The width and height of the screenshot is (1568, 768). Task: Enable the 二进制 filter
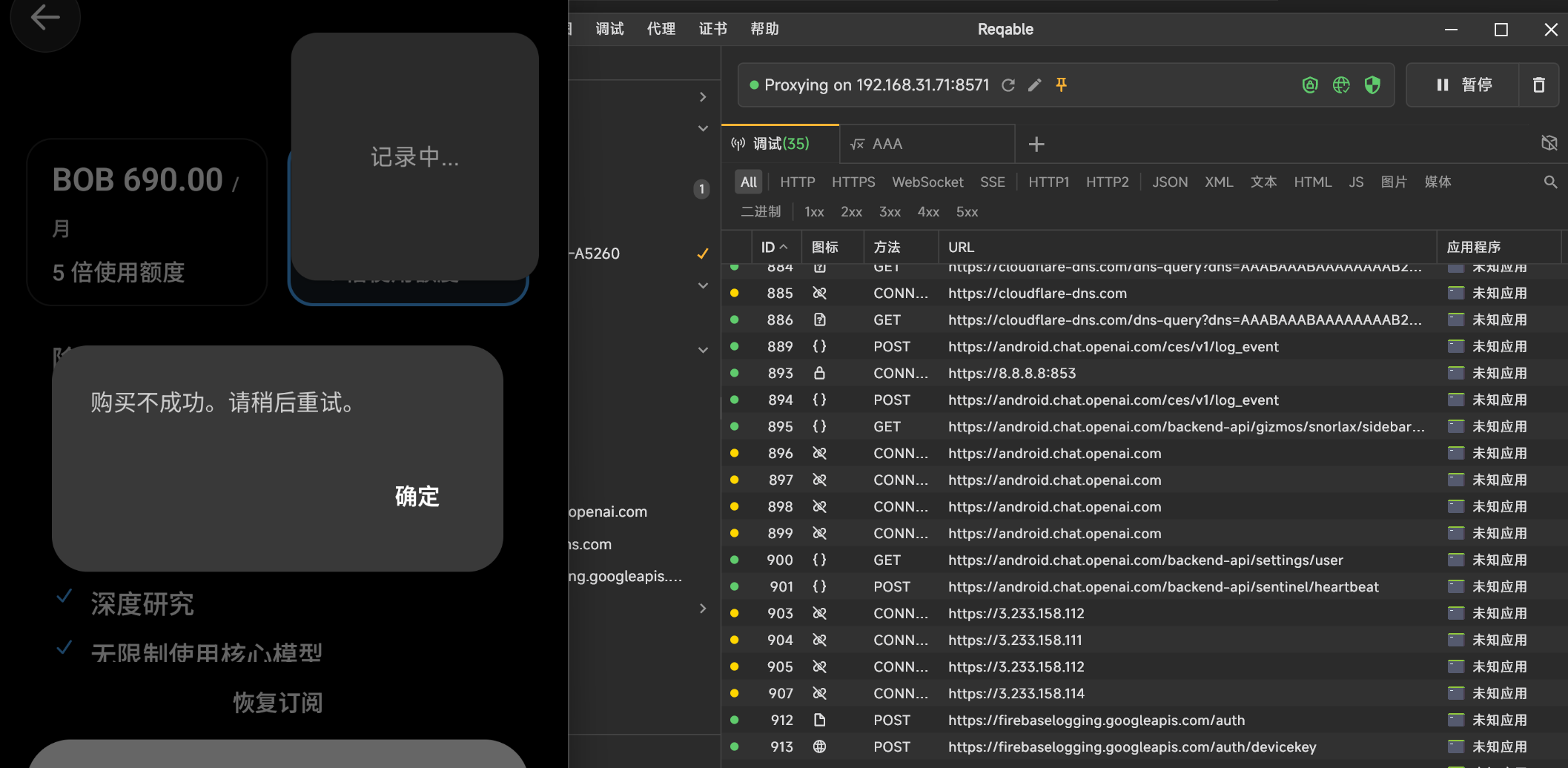761,212
